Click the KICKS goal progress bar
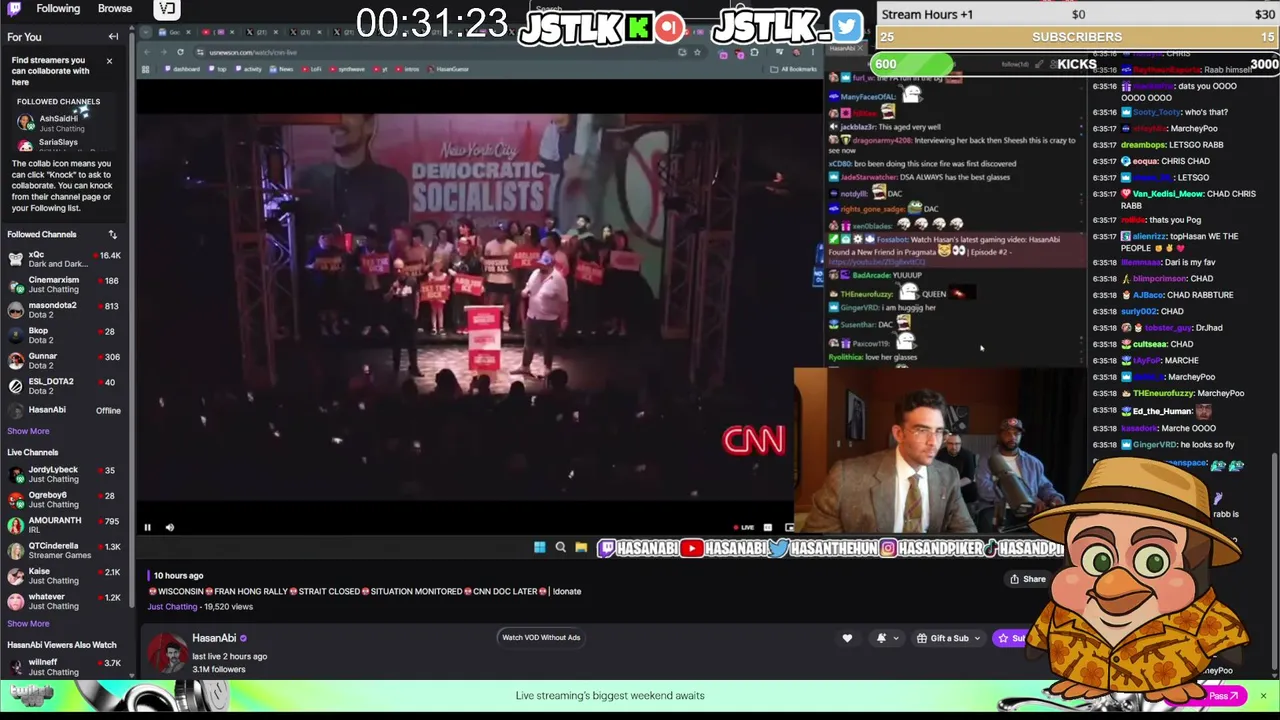 click(1077, 64)
